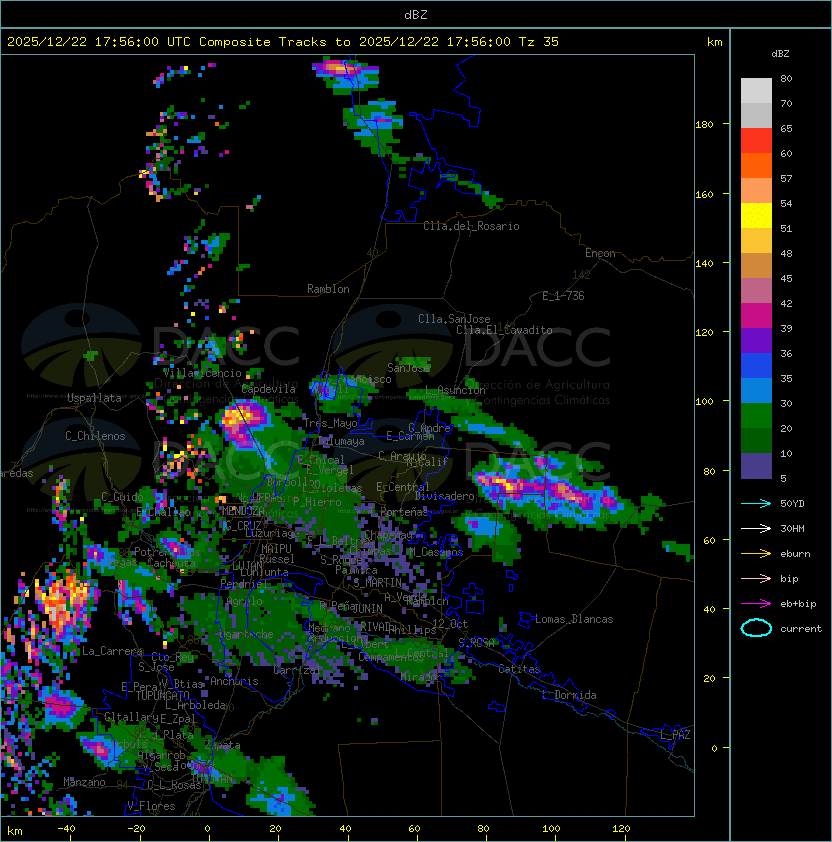Pick the slate purple swatch between 10 and 5

tap(756, 466)
